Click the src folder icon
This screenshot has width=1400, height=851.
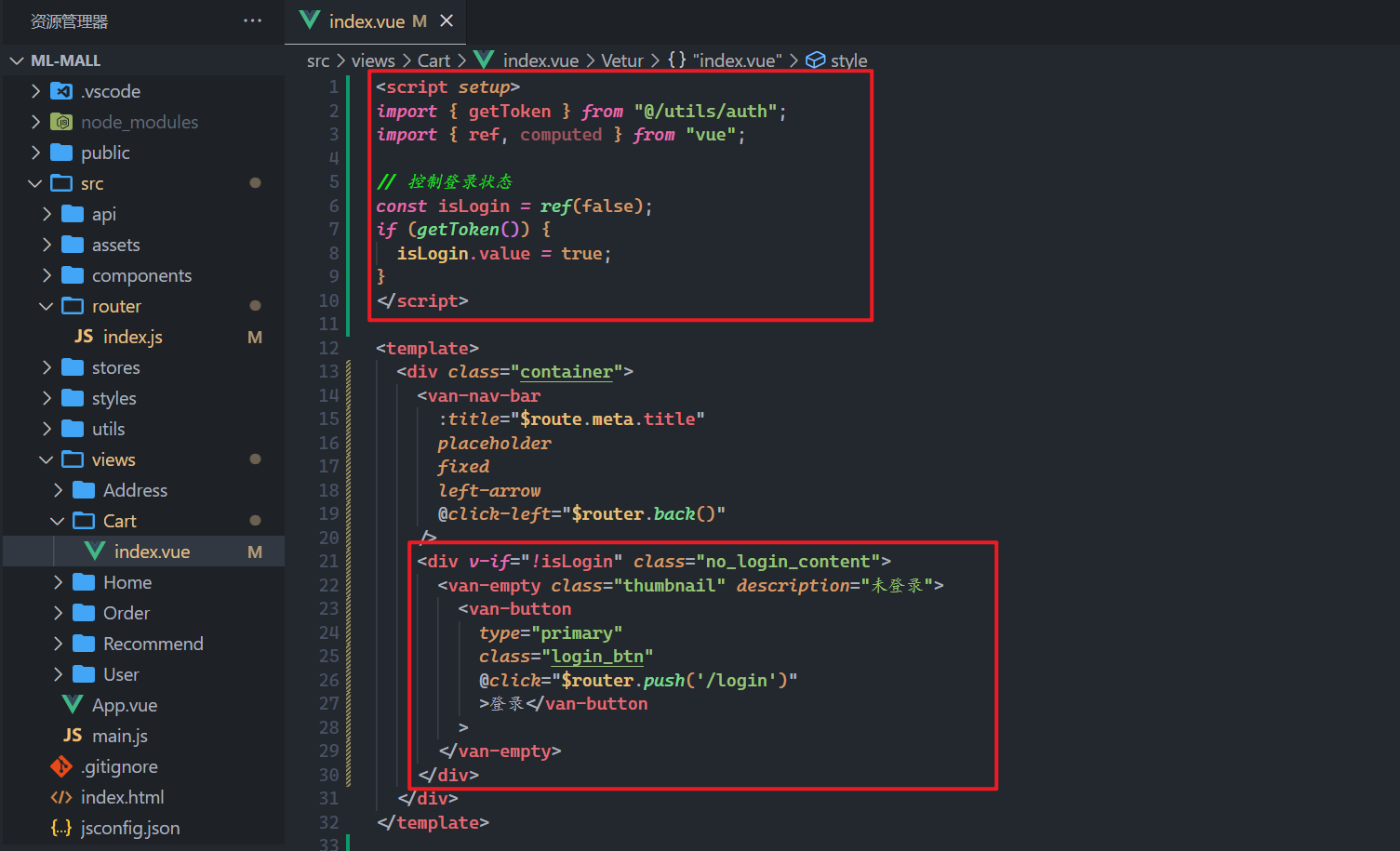click(61, 183)
